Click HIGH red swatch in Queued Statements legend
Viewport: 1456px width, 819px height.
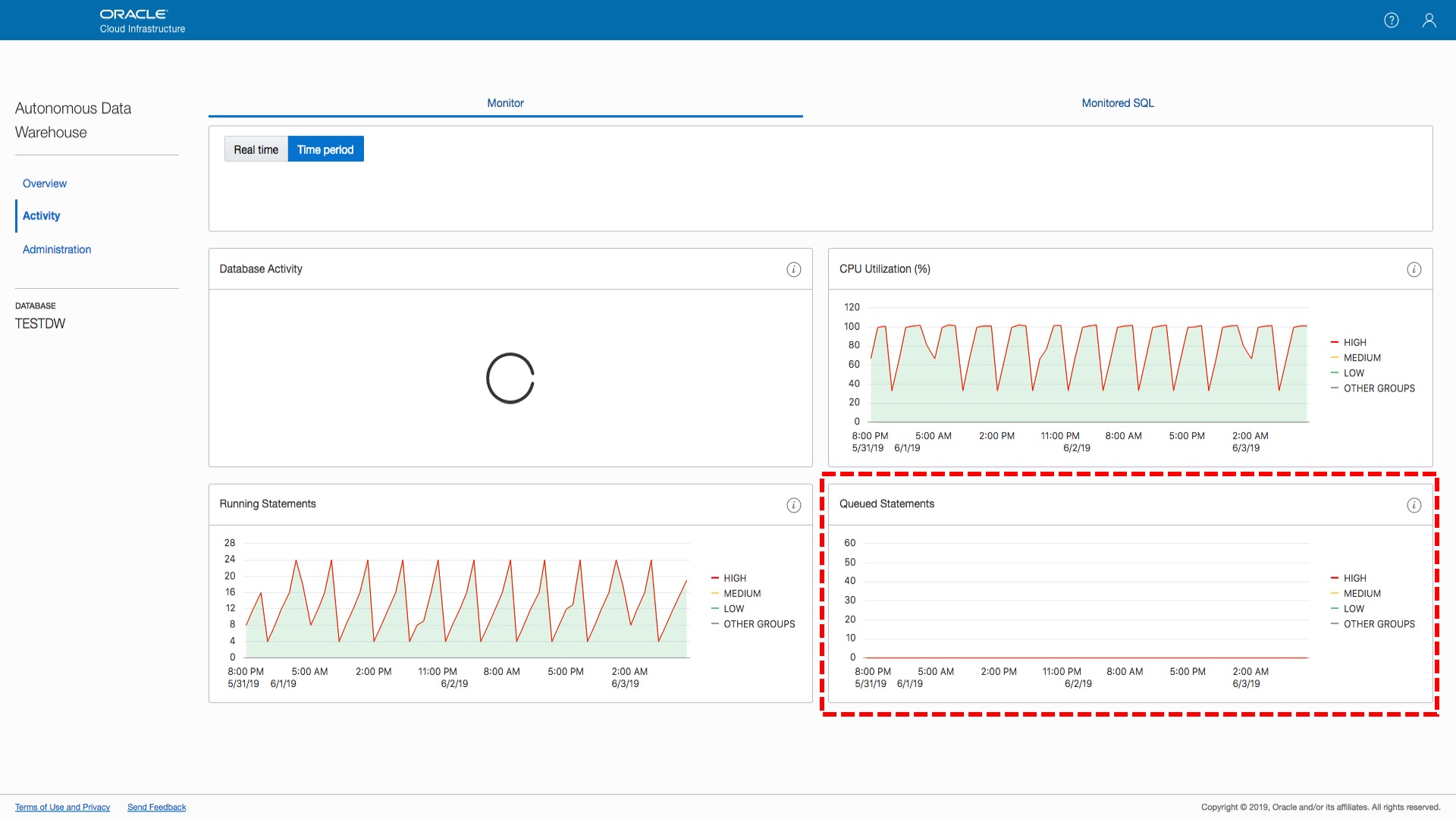pos(1335,579)
